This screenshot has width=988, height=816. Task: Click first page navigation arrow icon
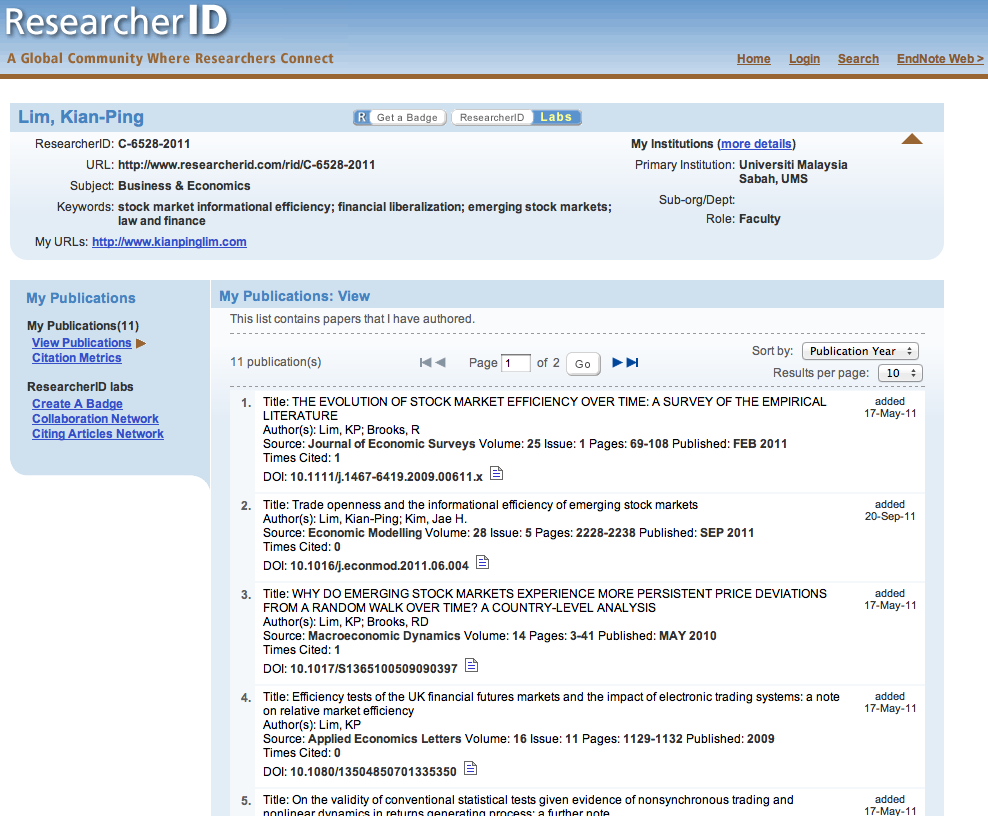(x=426, y=363)
